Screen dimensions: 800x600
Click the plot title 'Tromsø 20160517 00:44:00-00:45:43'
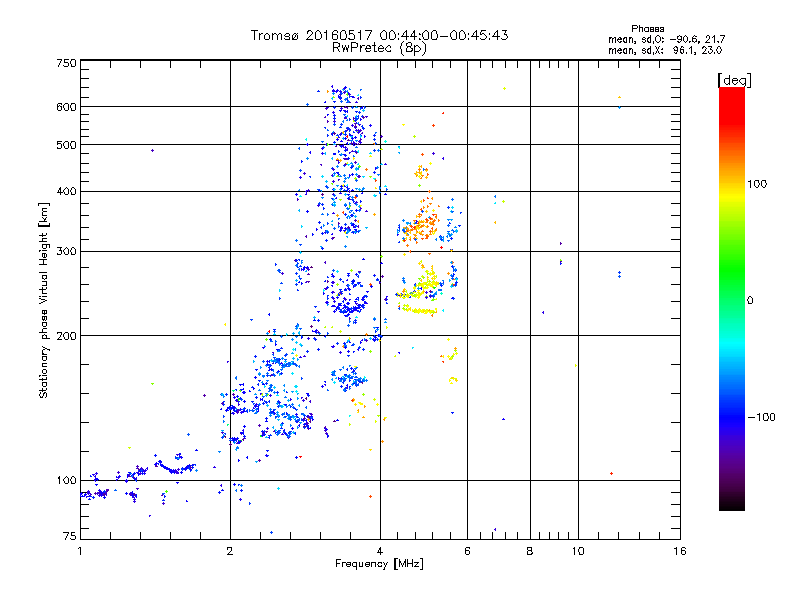tap(379, 35)
